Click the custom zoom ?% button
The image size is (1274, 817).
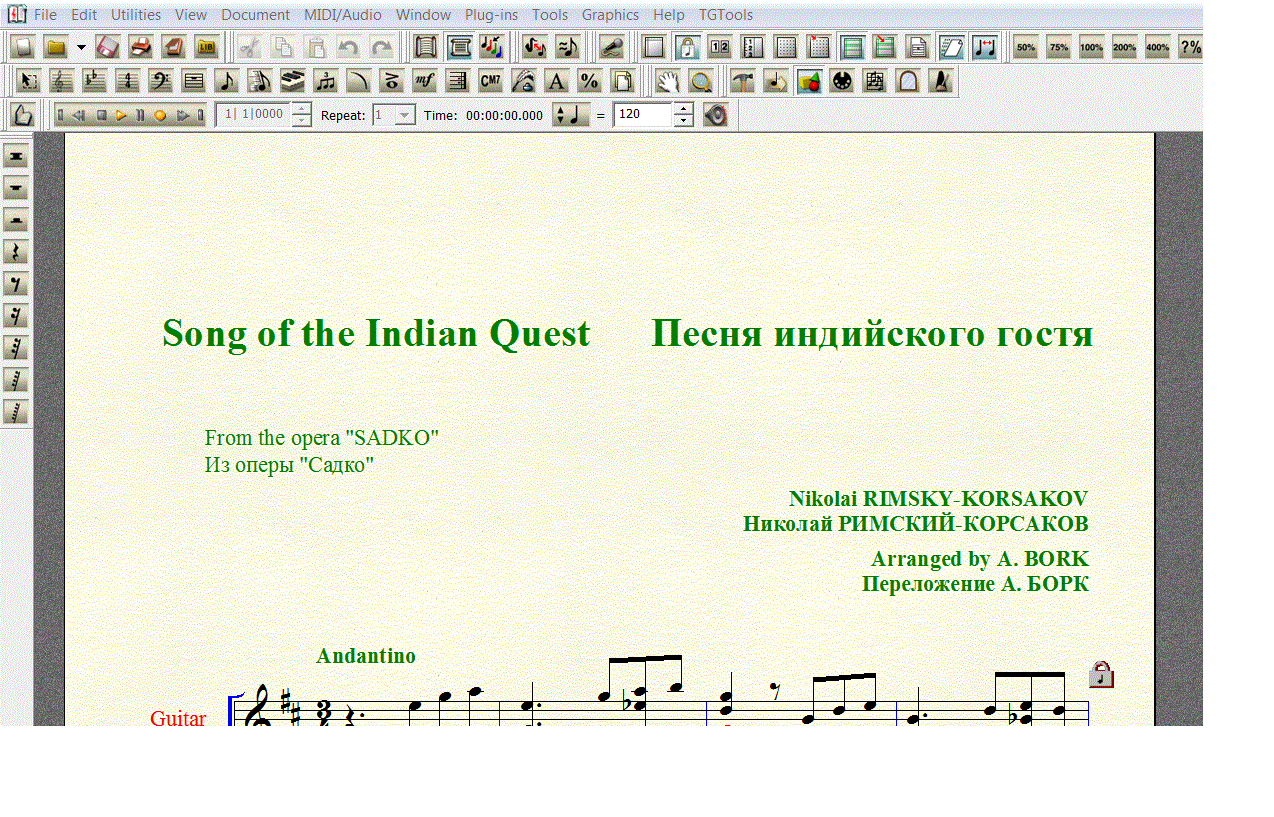pos(1190,47)
